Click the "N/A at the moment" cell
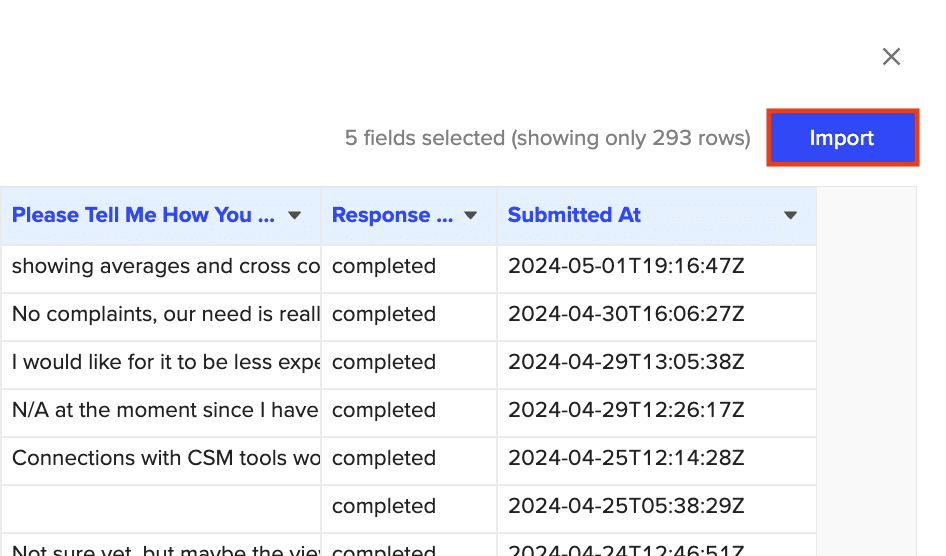 pos(165,410)
